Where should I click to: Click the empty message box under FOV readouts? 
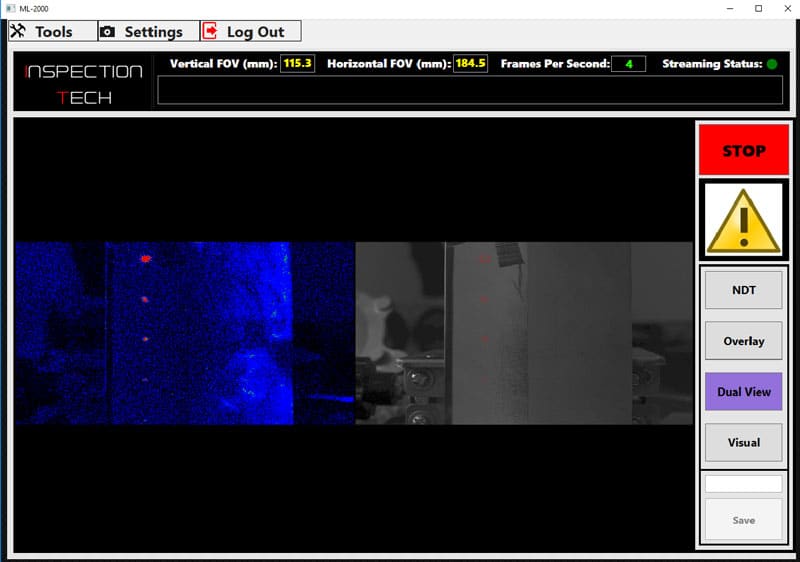tap(470, 90)
